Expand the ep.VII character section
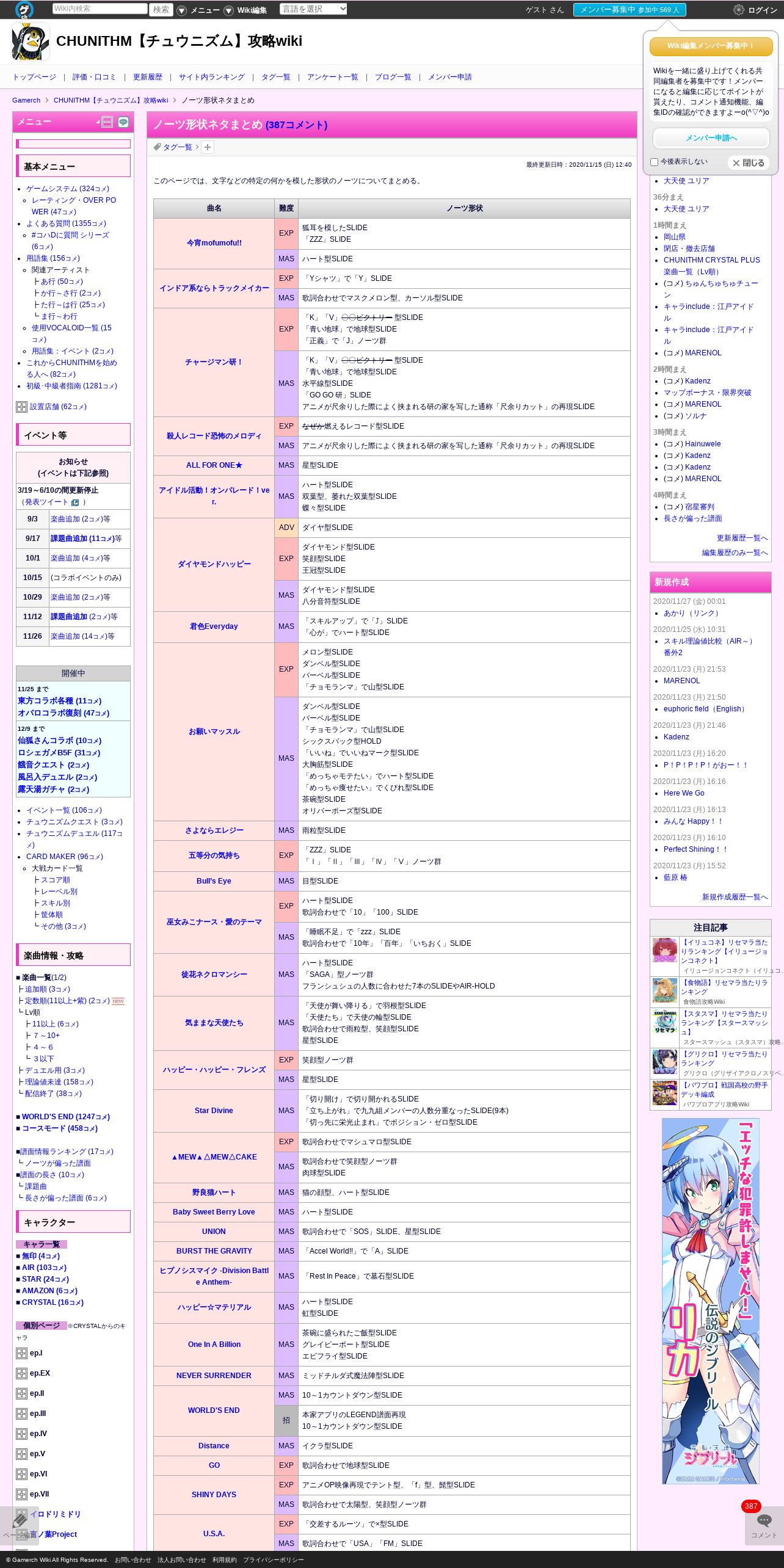This screenshot has height=1568, width=784. click(21, 1494)
